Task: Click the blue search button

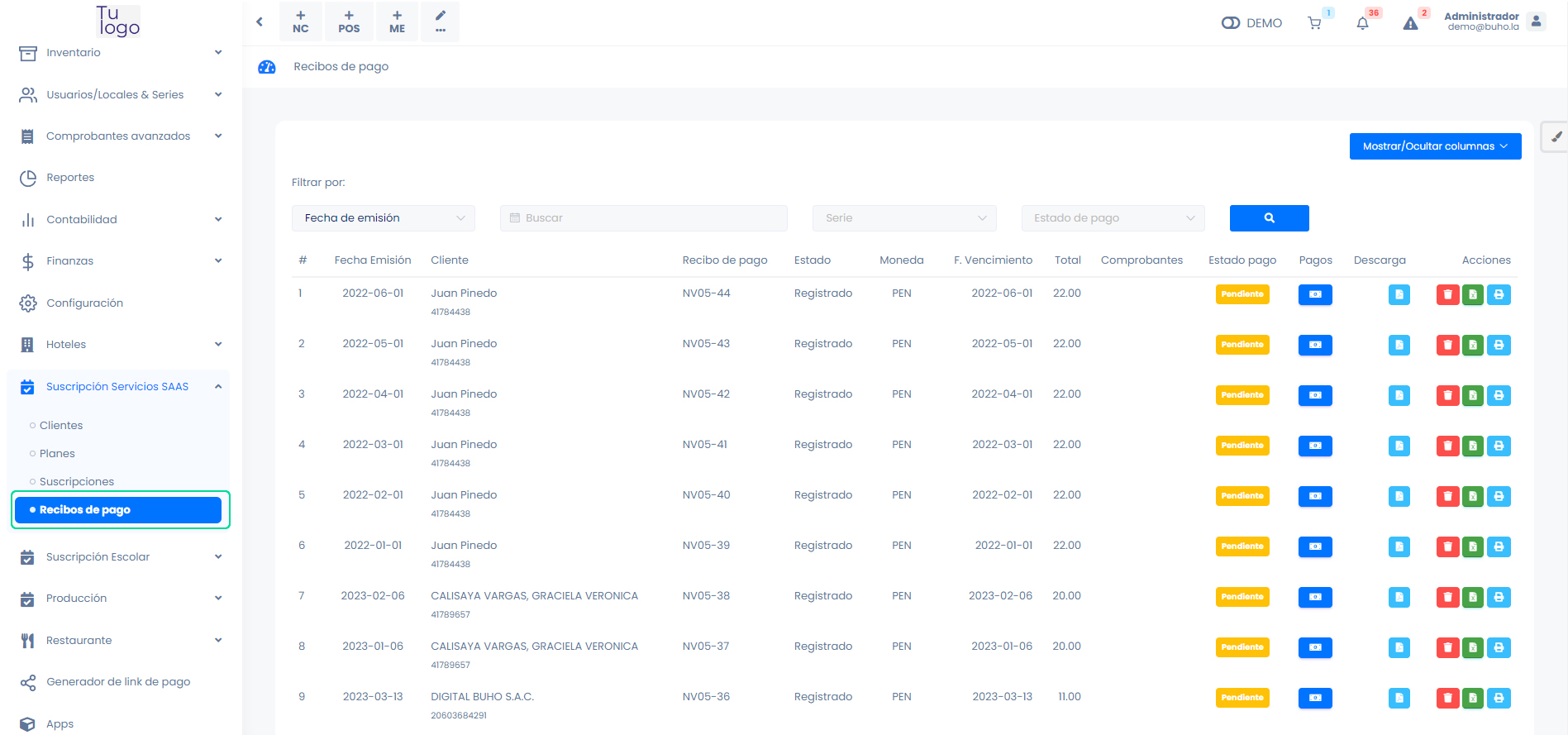Action: pyautogui.click(x=1269, y=218)
